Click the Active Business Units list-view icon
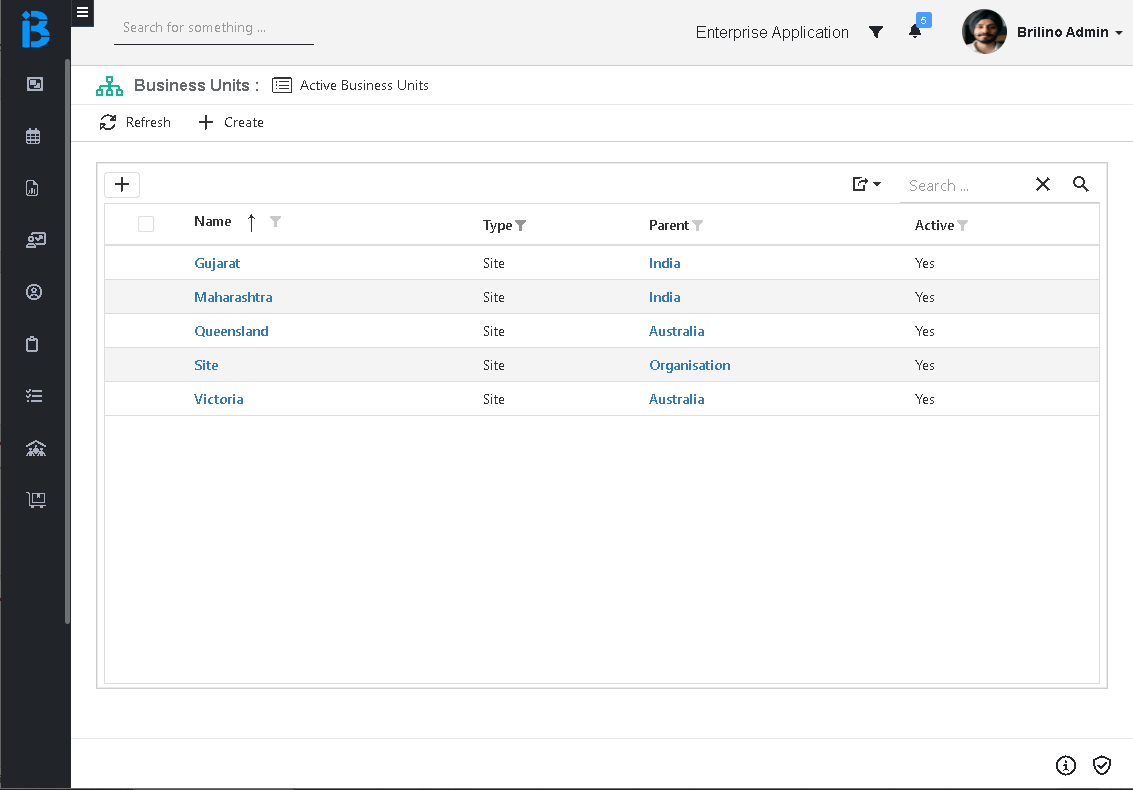1133x790 pixels. pos(282,85)
